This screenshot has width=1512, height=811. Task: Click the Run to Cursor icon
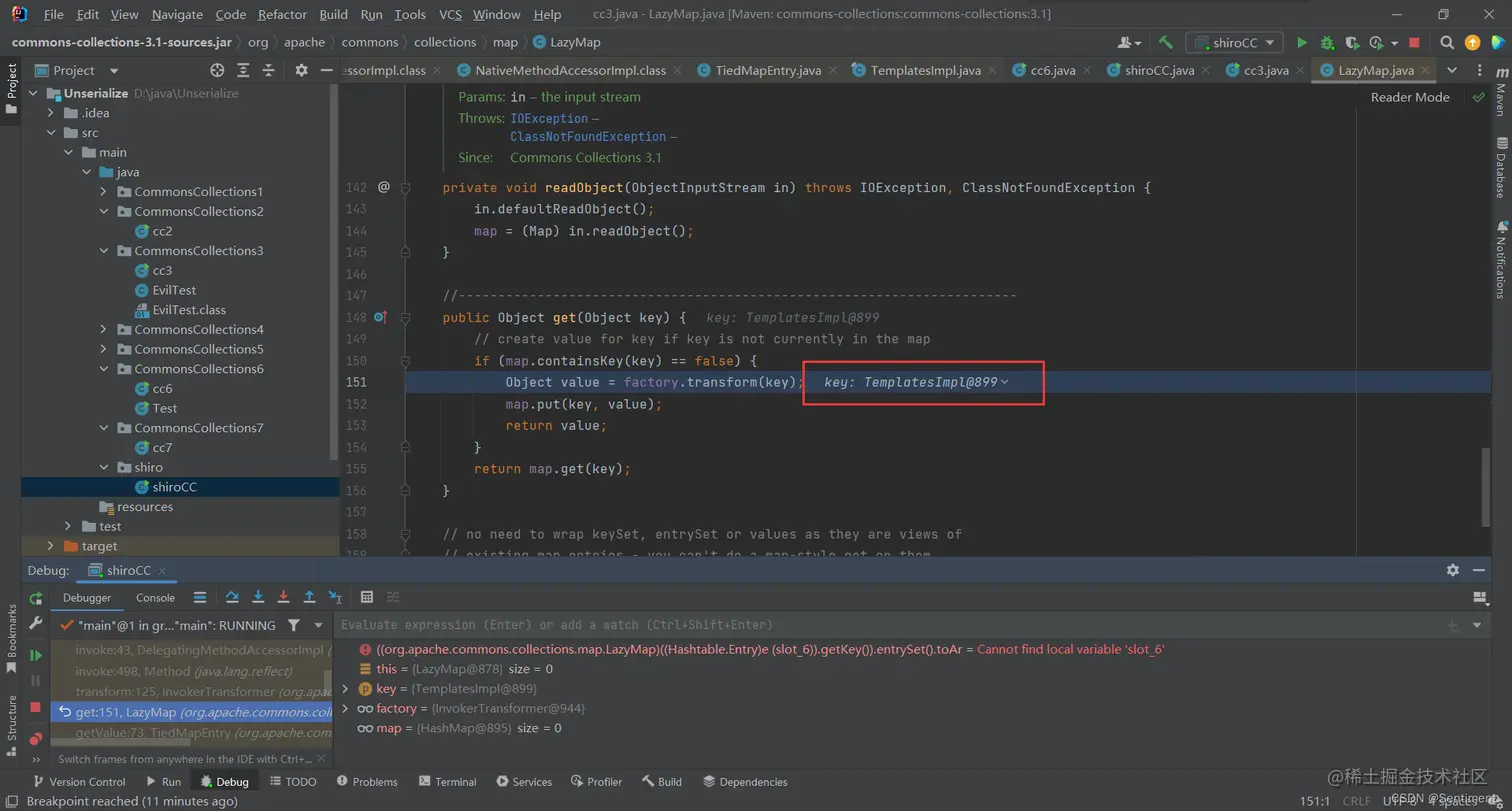point(335,597)
